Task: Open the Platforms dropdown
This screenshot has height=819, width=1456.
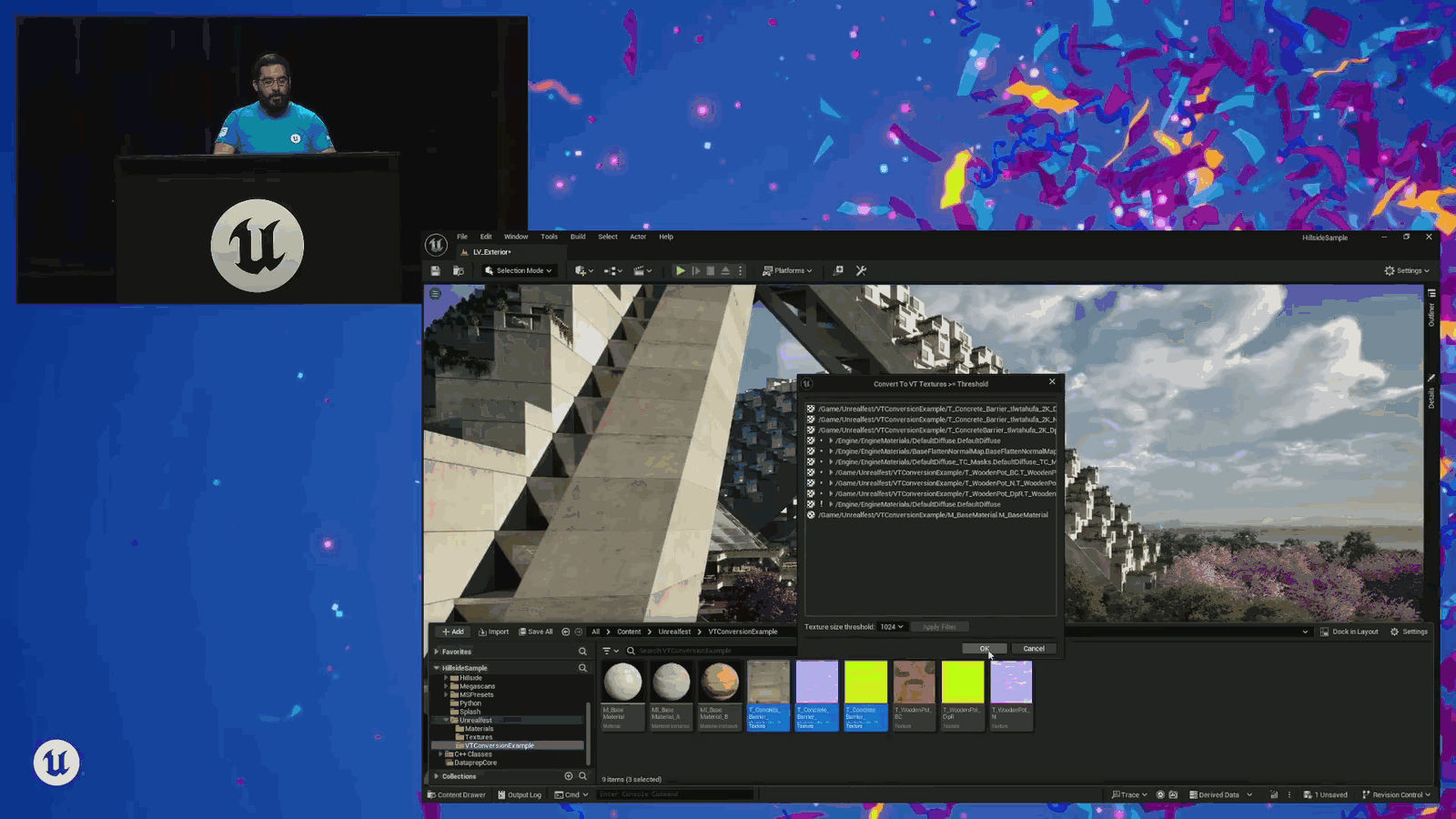Action: click(x=787, y=270)
